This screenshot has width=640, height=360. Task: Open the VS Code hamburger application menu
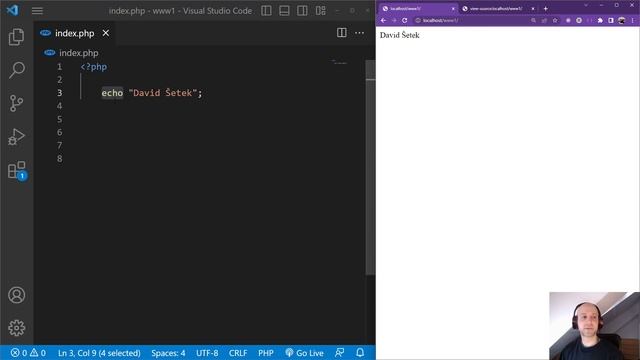tap(37, 11)
